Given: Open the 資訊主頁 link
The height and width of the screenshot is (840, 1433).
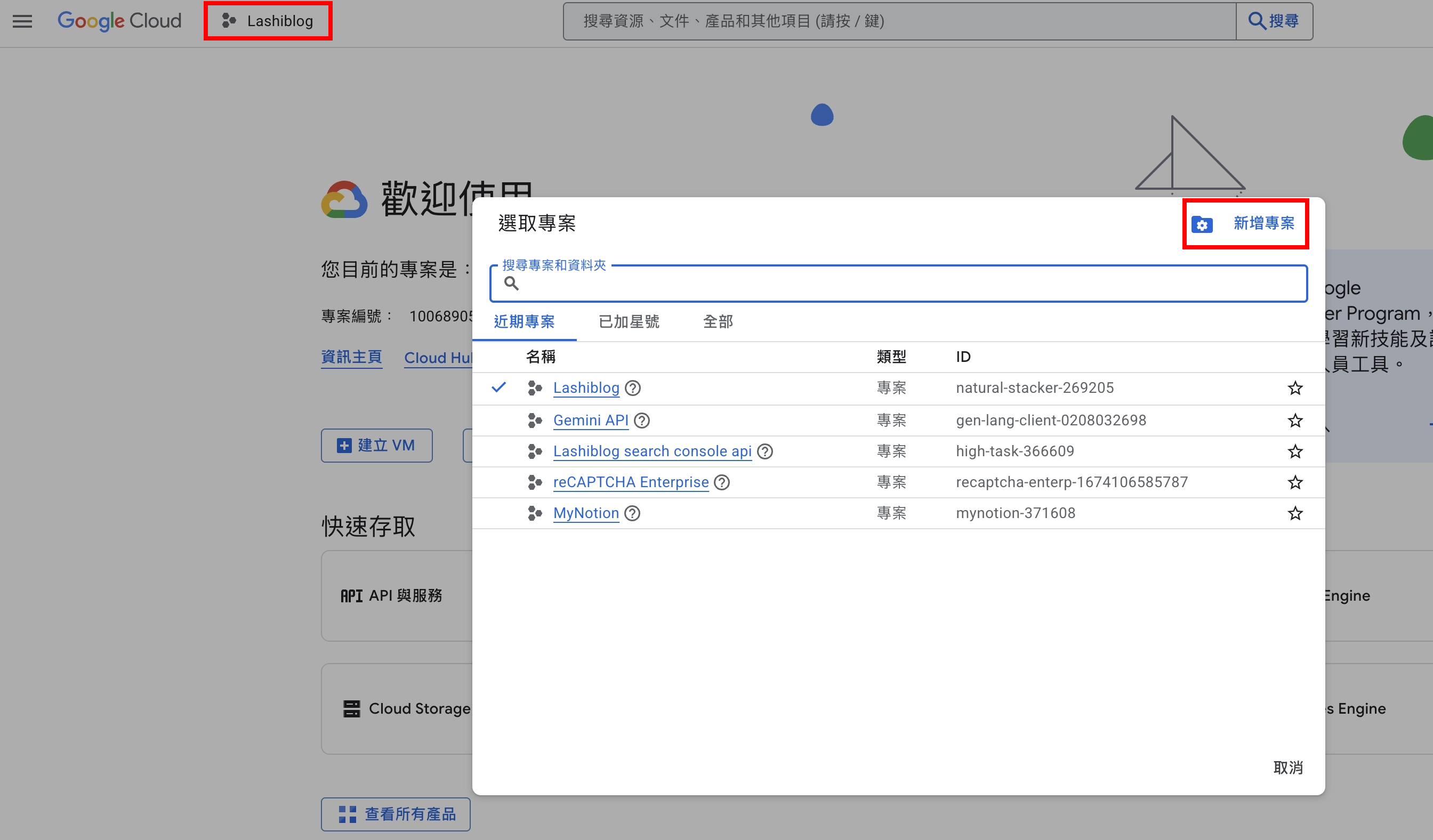Looking at the screenshot, I should click(351, 357).
